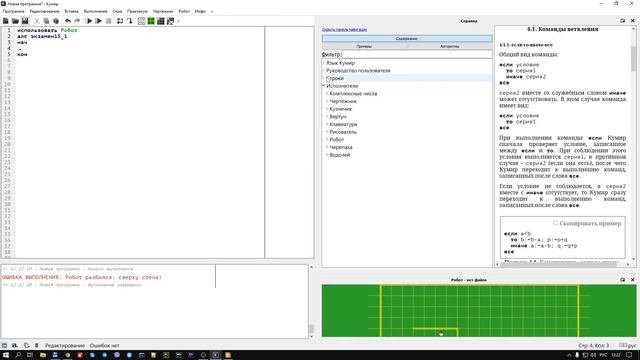Select Клавиатура in help tree
The height and width of the screenshot is (360, 640).
(x=343, y=124)
